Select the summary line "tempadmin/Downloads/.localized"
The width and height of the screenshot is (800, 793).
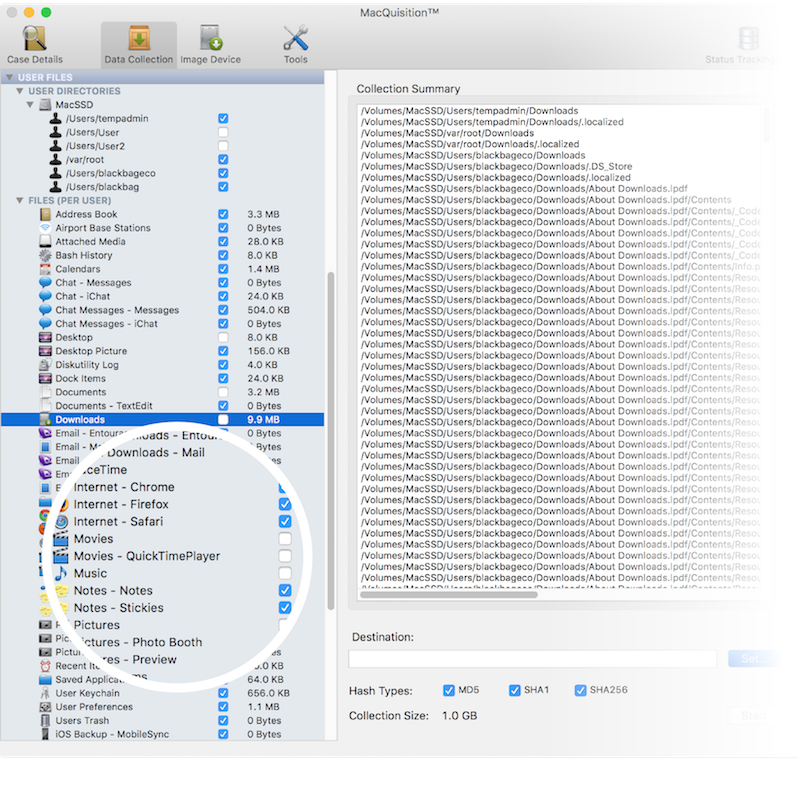(x=492, y=122)
